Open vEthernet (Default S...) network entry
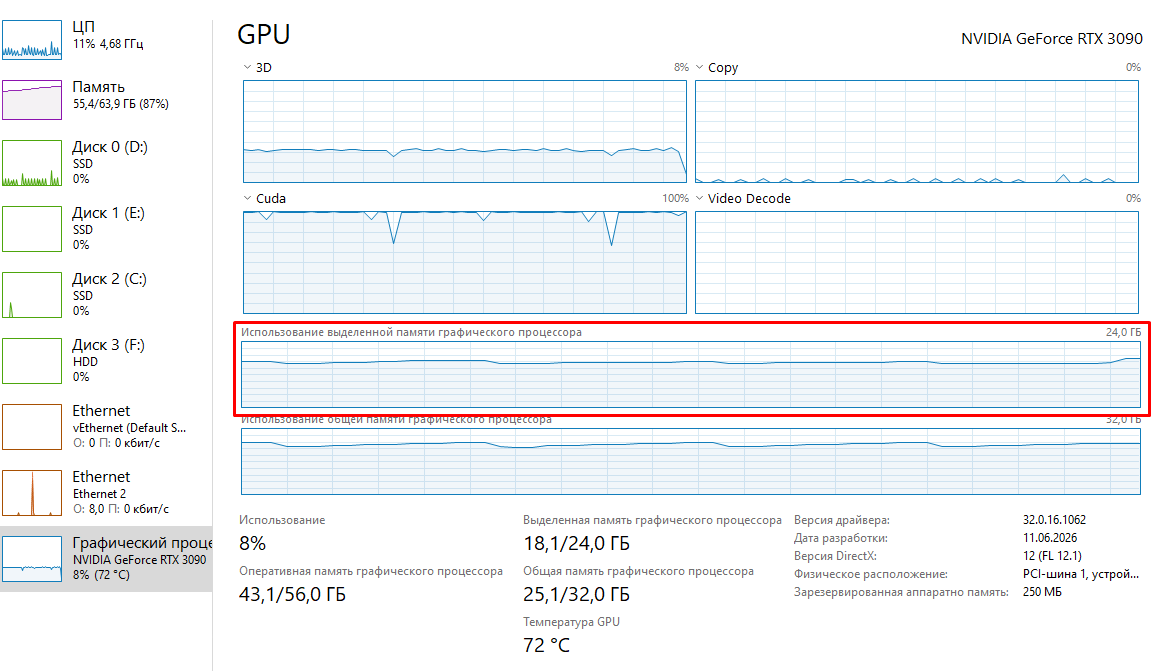This screenshot has height=671, width=1165. [x=106, y=427]
